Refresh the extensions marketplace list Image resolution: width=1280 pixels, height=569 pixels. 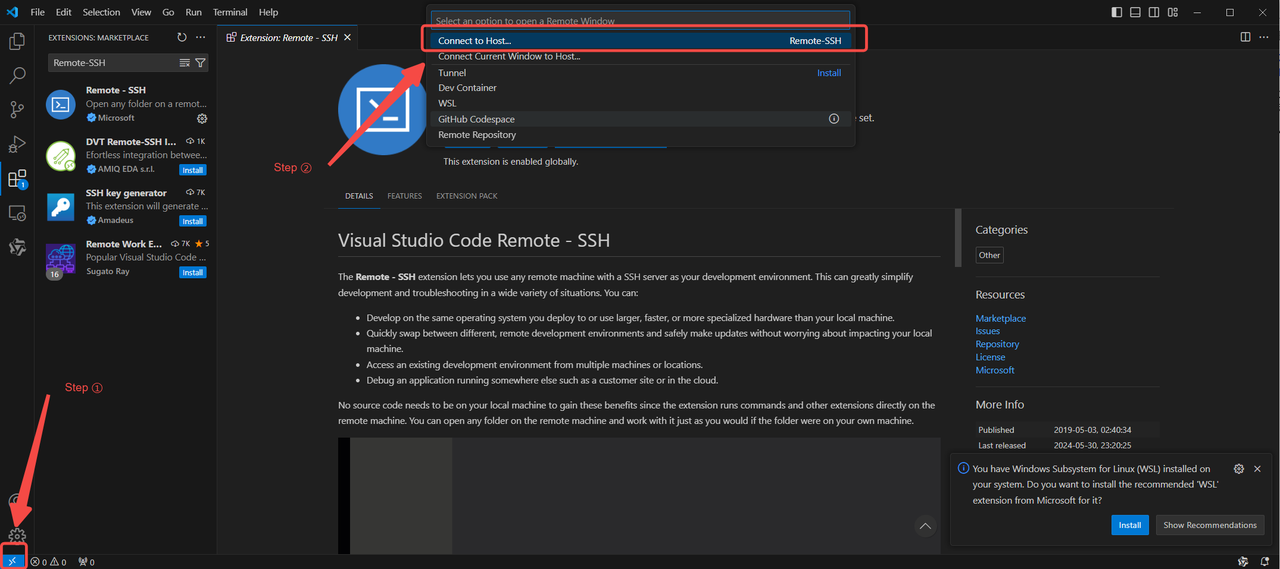tap(182, 37)
